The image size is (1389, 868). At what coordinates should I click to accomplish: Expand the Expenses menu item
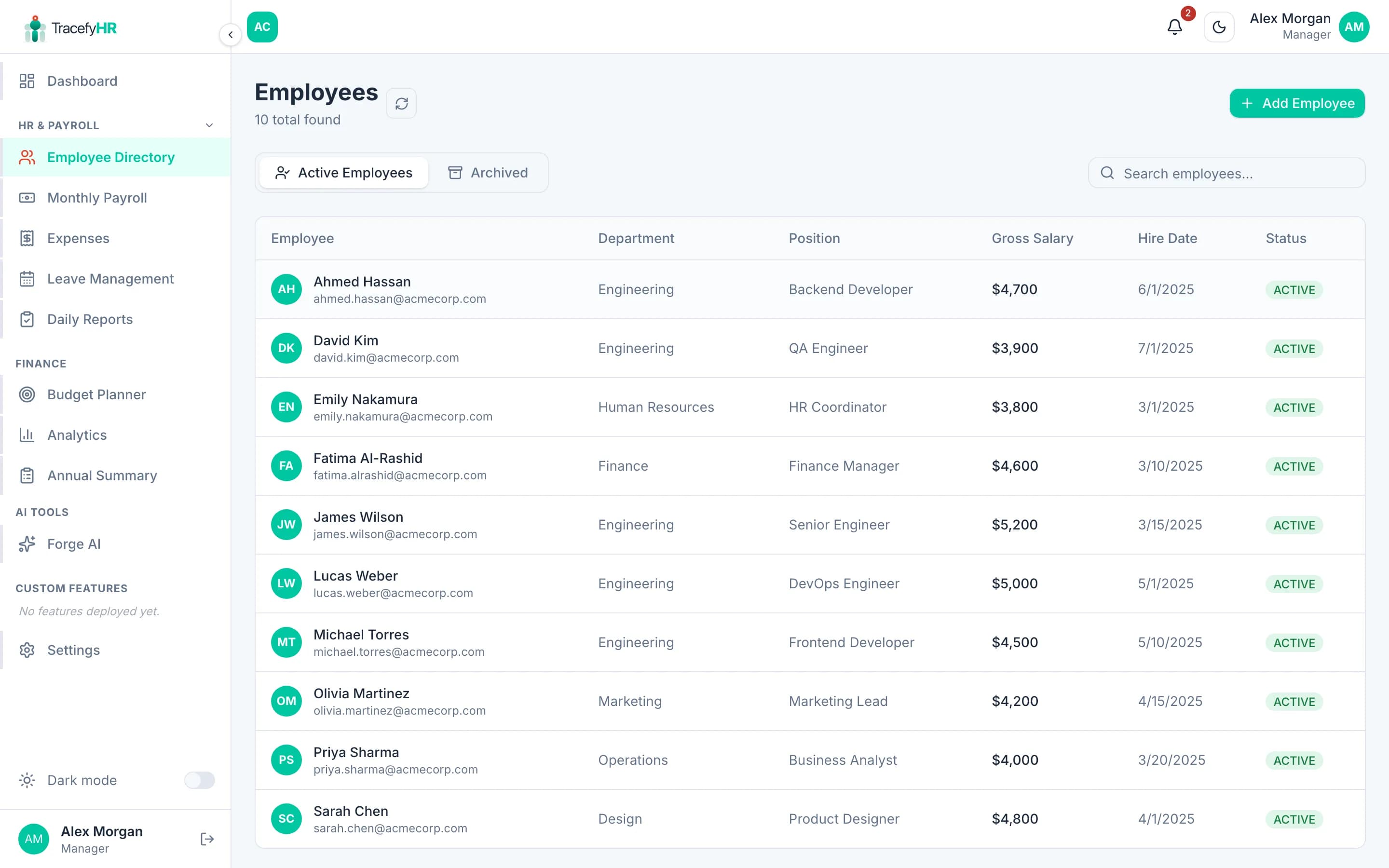[78, 238]
